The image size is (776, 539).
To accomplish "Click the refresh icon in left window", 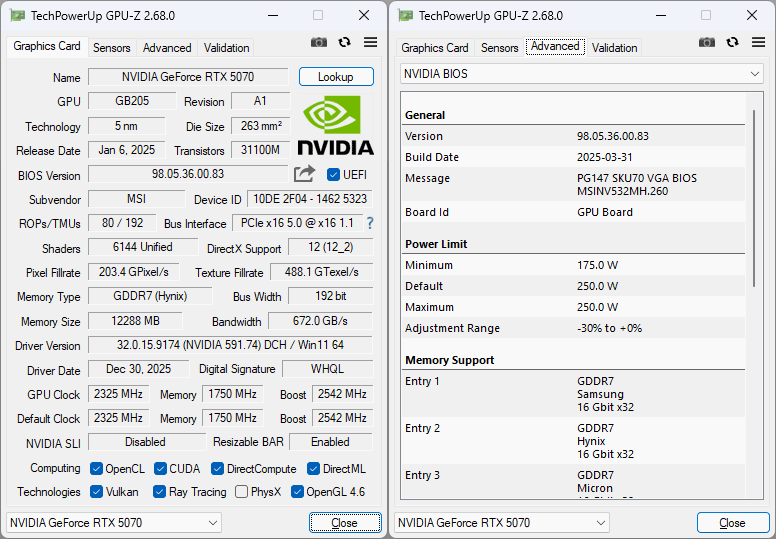I will tap(344, 43).
